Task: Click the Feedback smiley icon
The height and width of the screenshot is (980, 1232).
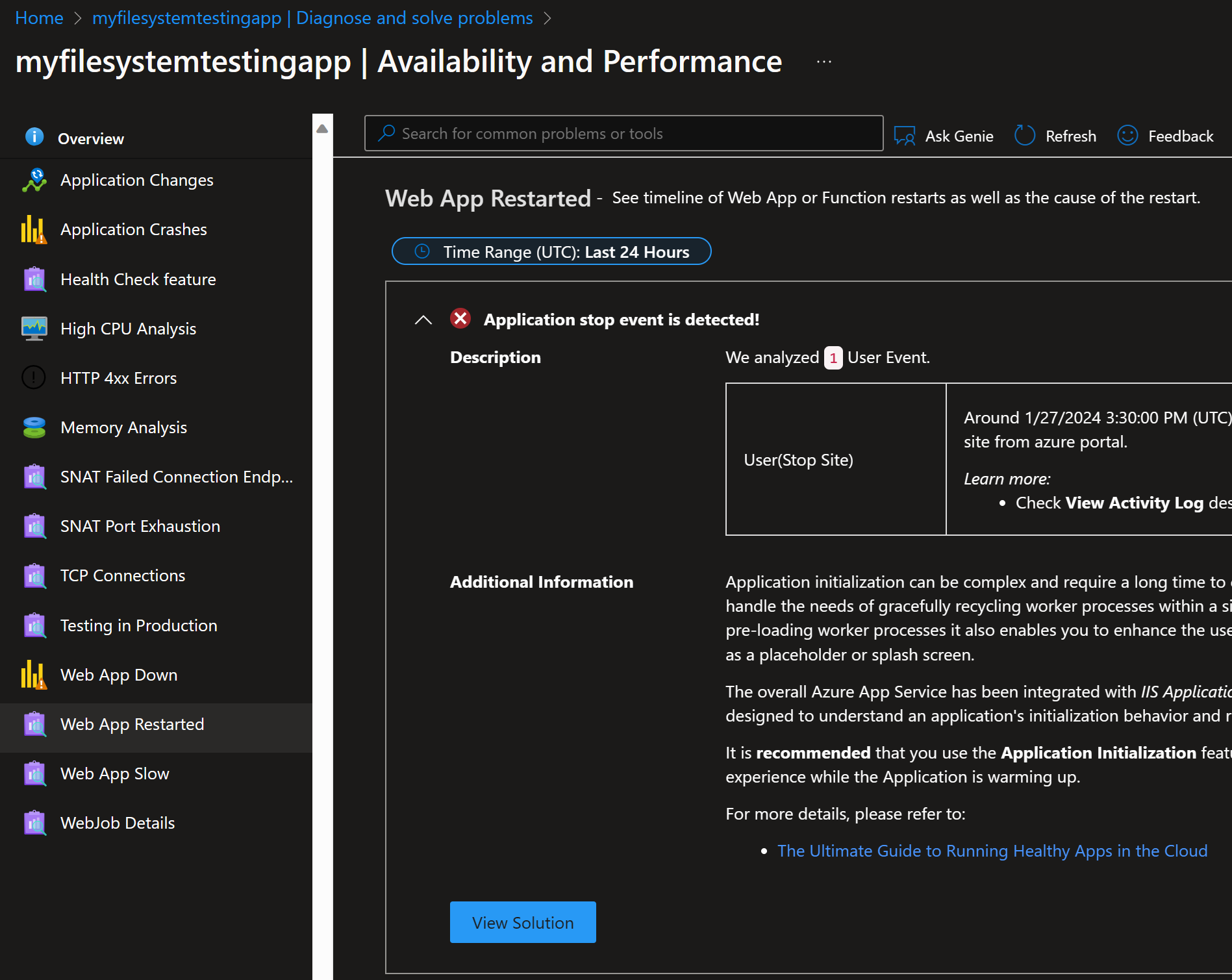Action: point(1127,135)
